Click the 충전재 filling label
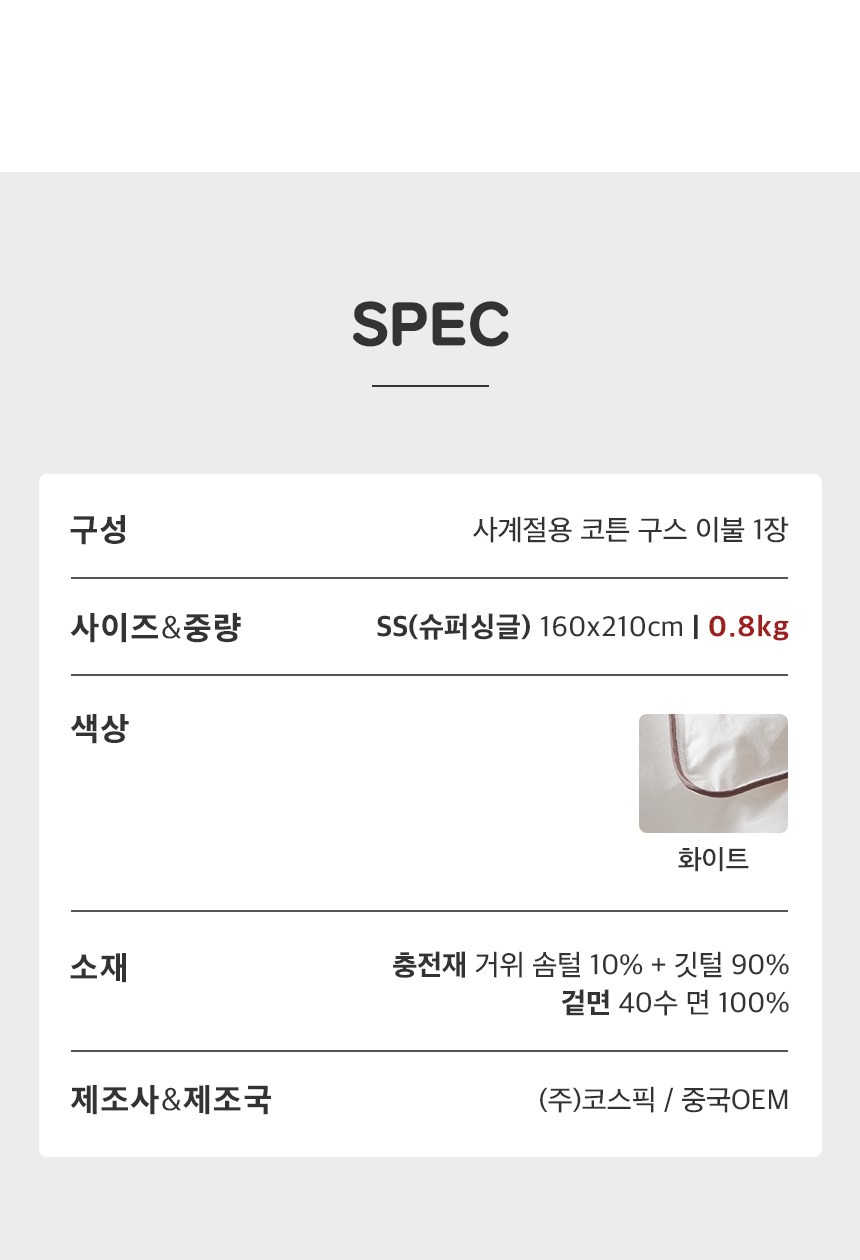 click(429, 965)
